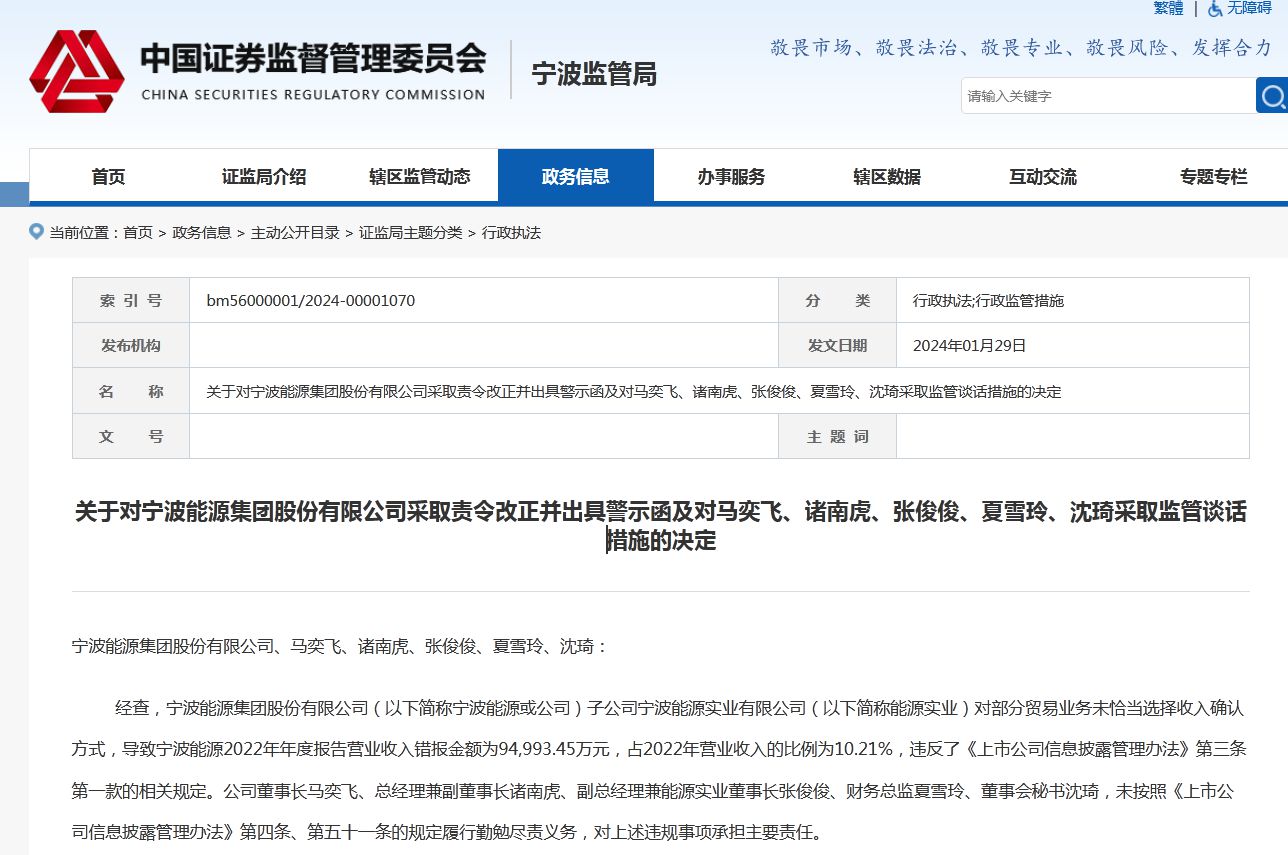Click the 宁波监管局 bureau title
This screenshot has height=855, width=1288.
[x=594, y=74]
